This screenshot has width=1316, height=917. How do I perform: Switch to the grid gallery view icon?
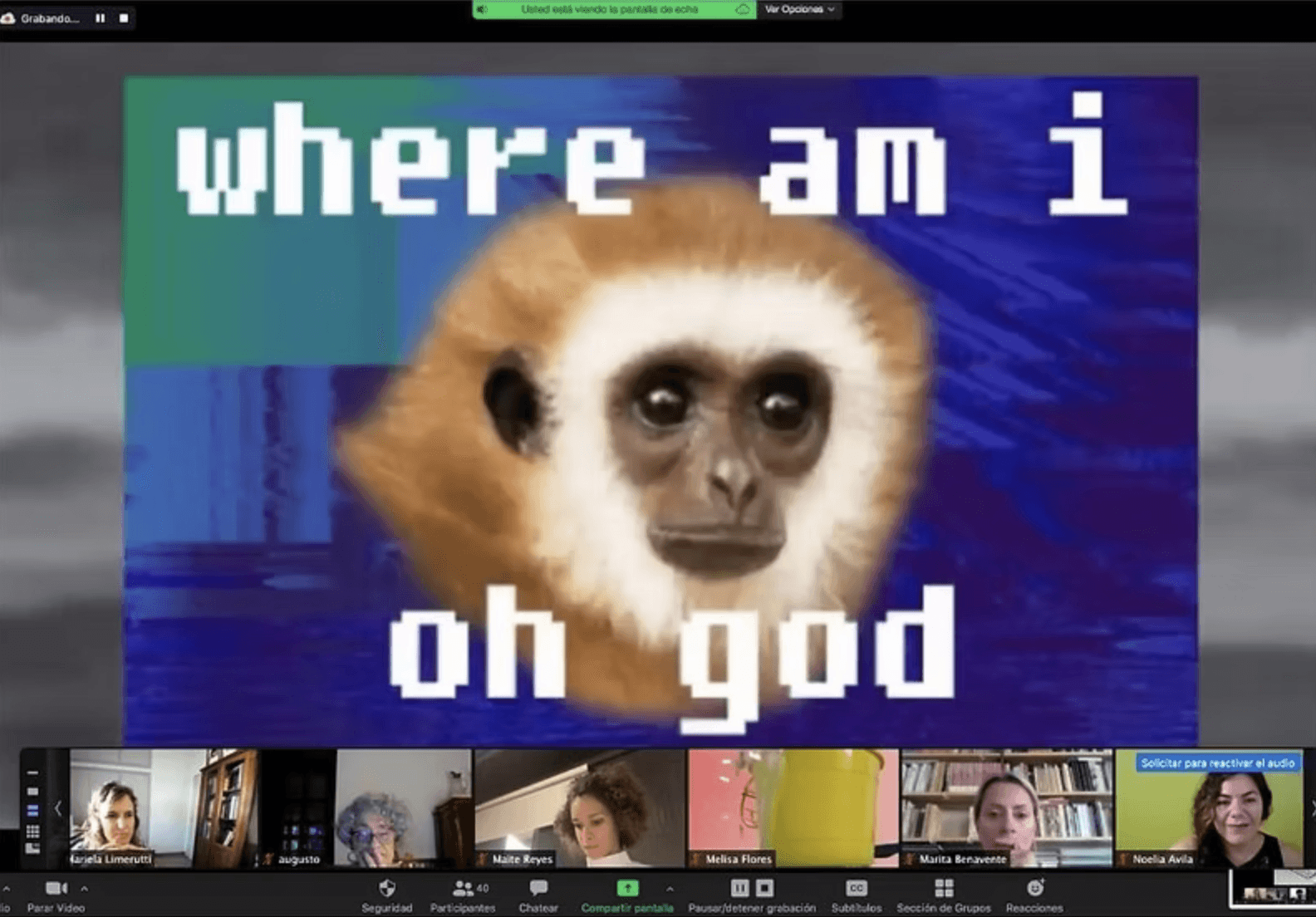point(33,831)
